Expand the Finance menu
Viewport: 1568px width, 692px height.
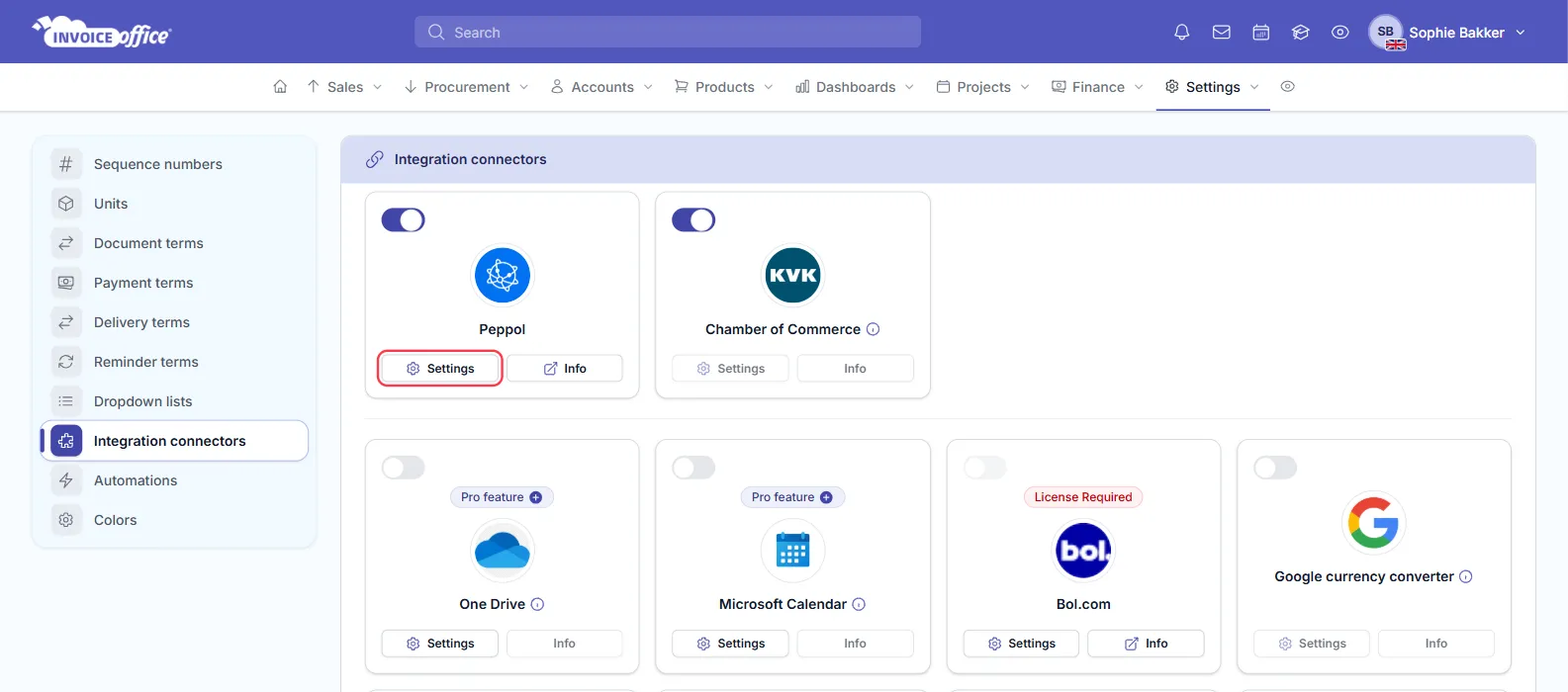[x=1097, y=87]
